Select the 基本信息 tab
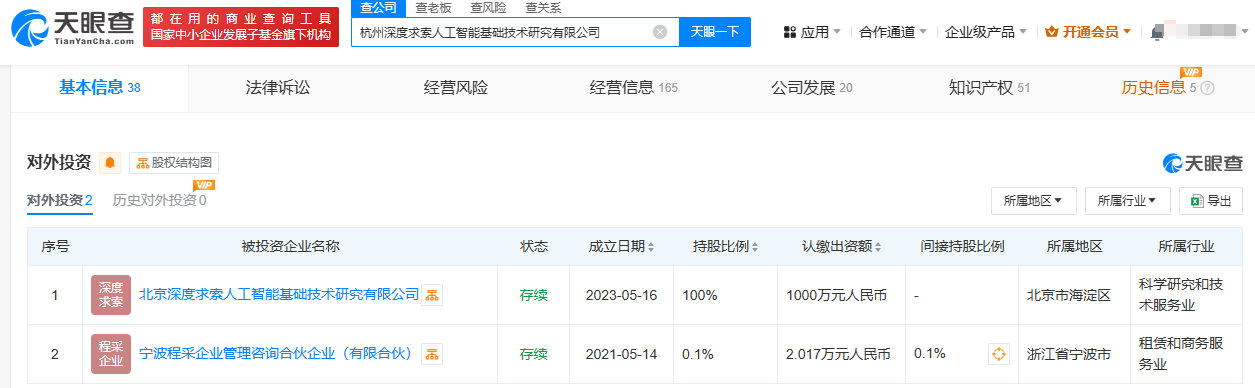1255x388 pixels. point(99,88)
